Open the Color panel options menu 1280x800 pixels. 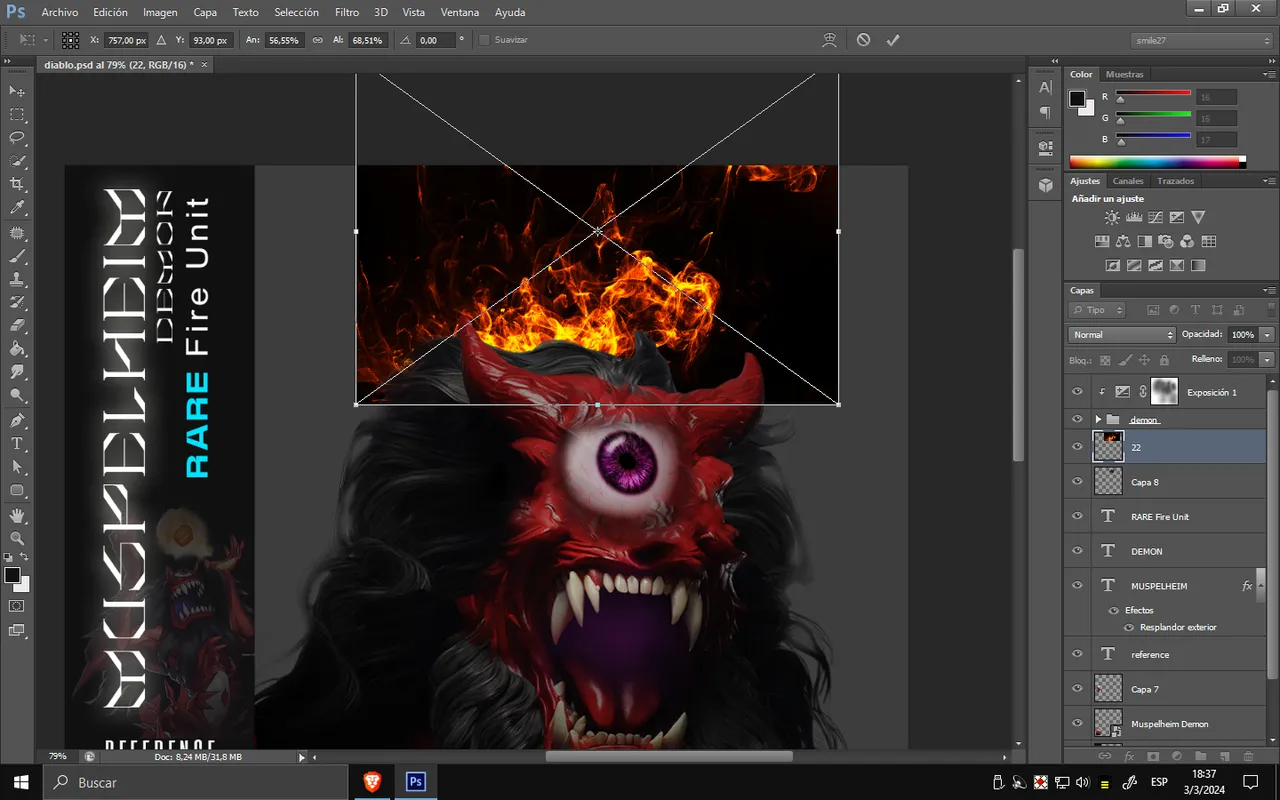click(x=1270, y=74)
